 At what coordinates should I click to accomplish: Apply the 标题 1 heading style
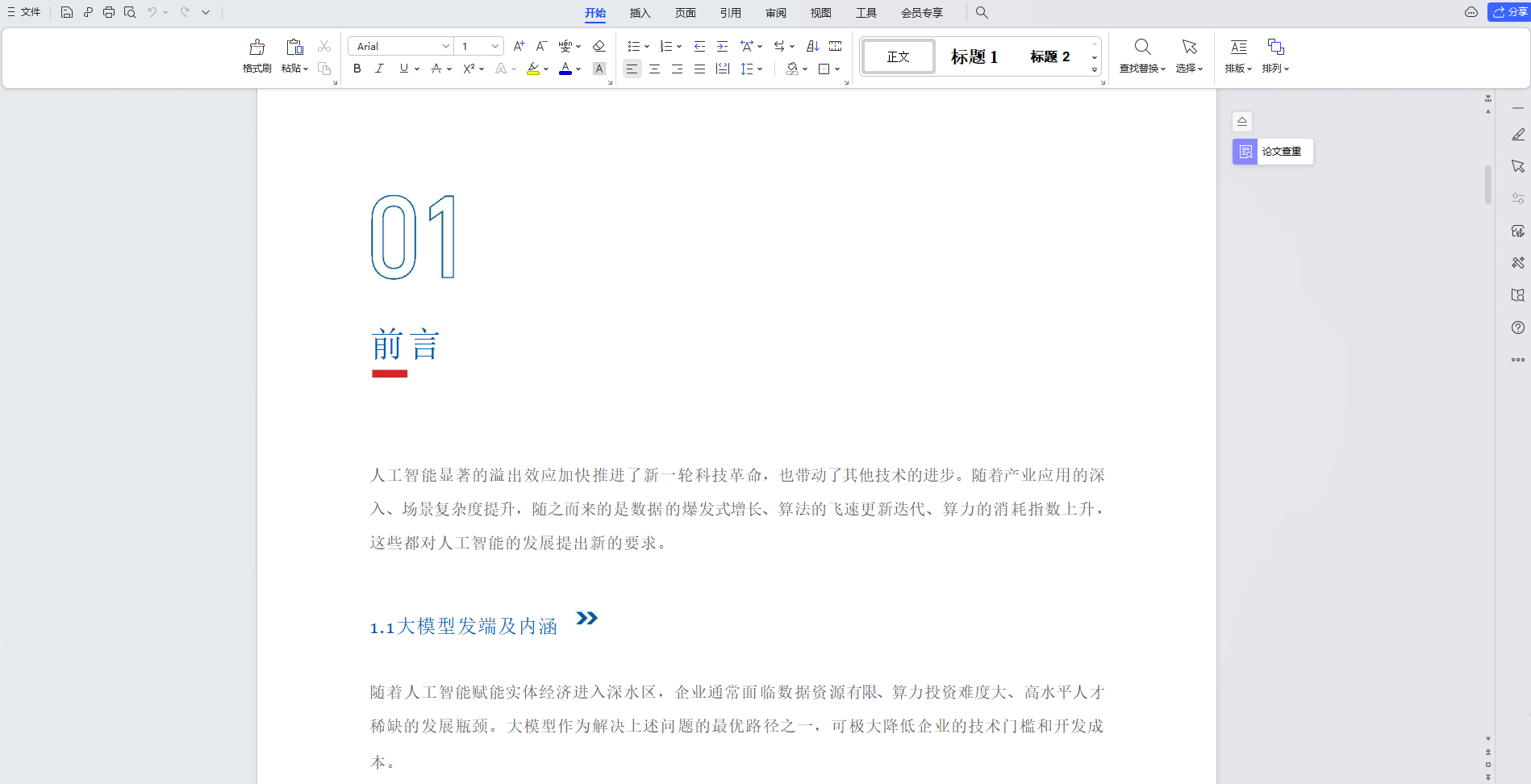point(974,56)
